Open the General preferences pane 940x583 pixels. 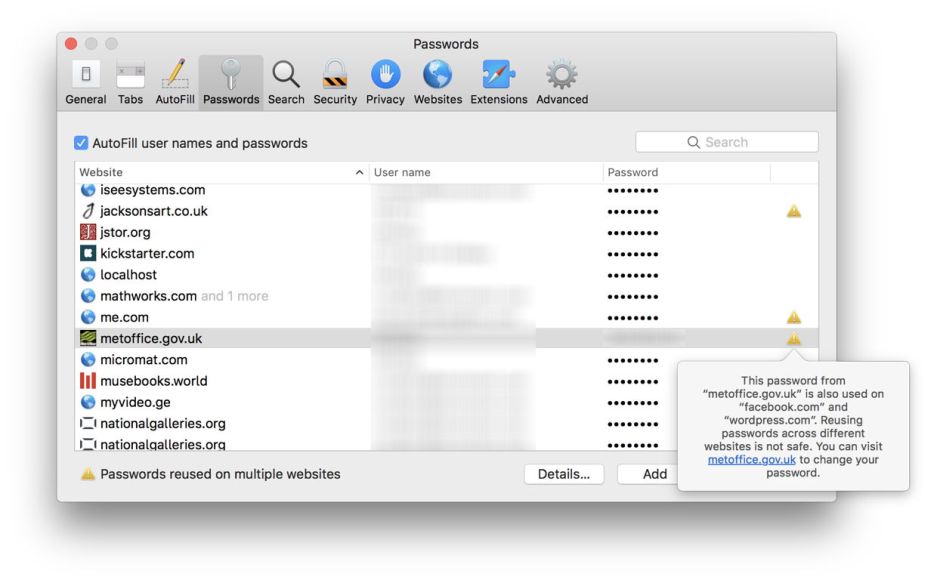[86, 81]
